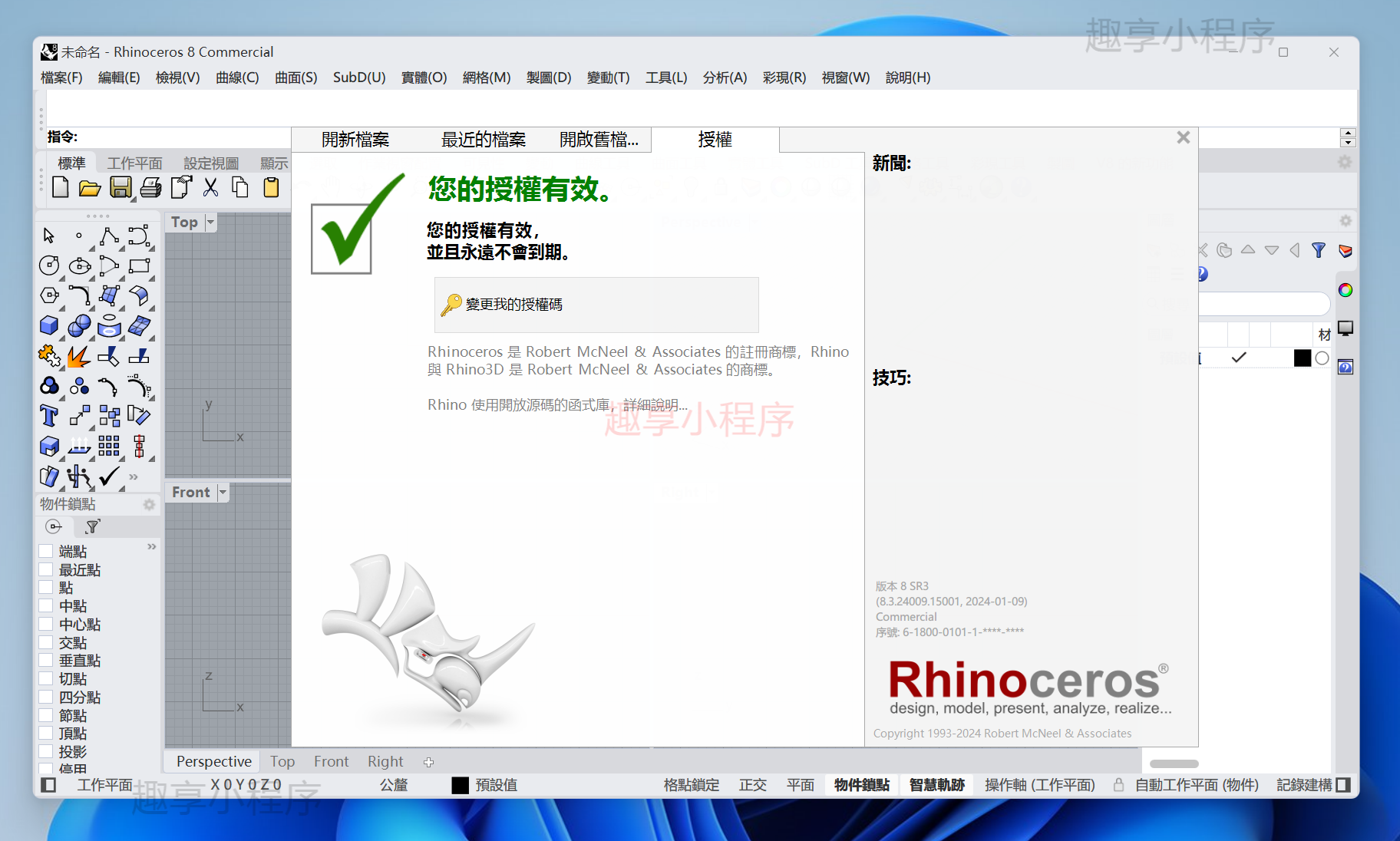
Task: Add a new viewport tab with plus icon
Action: coord(429,762)
